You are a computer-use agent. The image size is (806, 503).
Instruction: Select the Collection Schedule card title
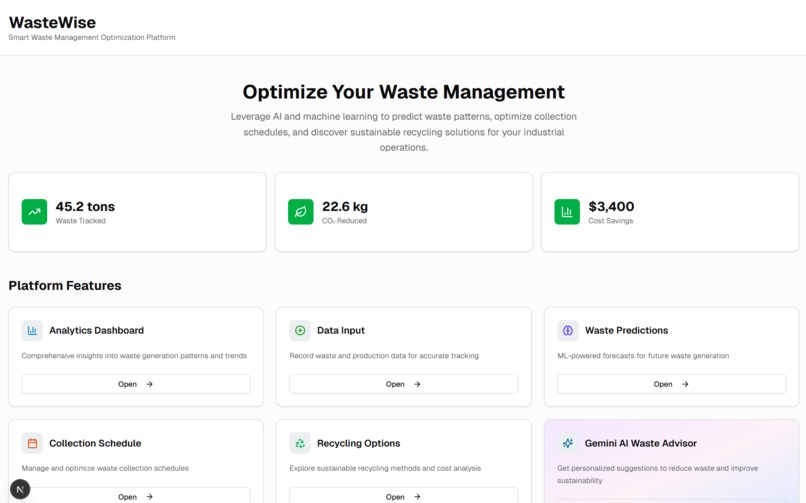pyautogui.click(x=95, y=443)
